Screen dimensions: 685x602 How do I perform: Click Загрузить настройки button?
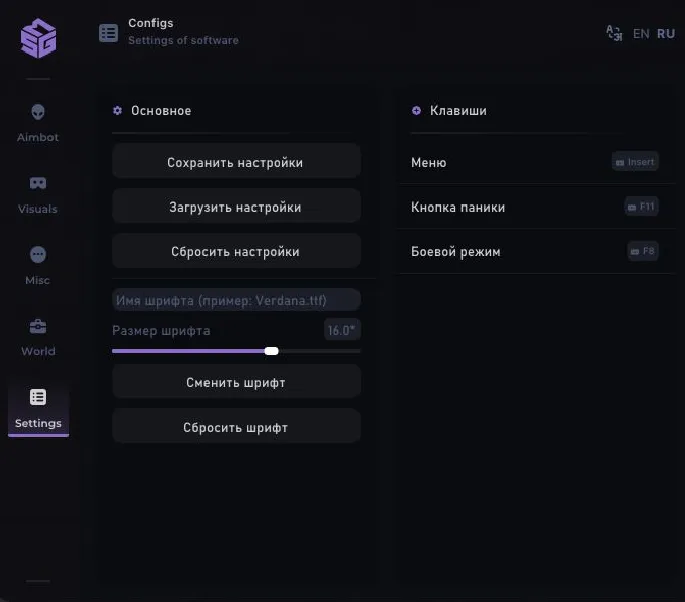[236, 207]
